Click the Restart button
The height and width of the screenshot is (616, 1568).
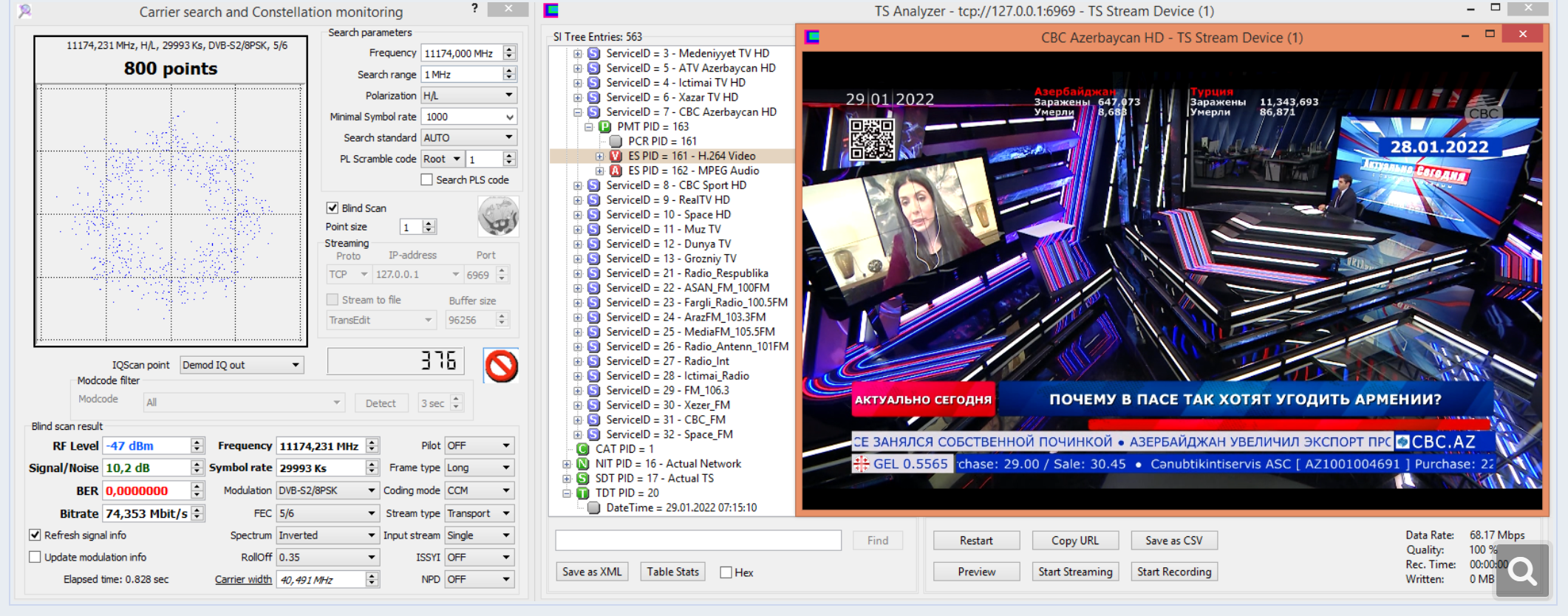(976, 541)
